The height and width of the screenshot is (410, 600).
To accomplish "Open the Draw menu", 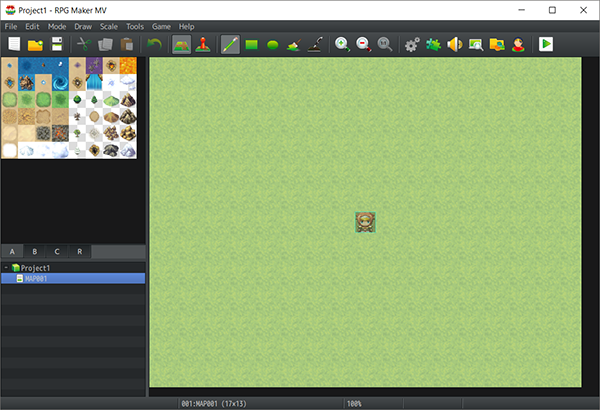I will (83, 26).
